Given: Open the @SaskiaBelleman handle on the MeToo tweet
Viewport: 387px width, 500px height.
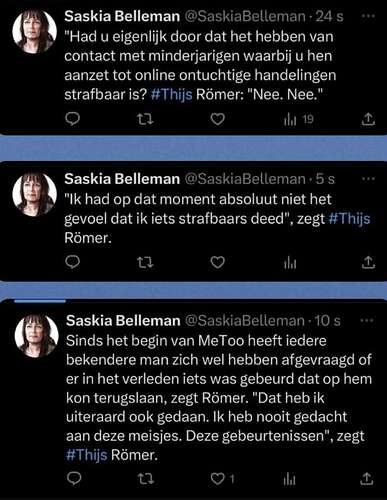Looking at the screenshot, I should 244,321.
